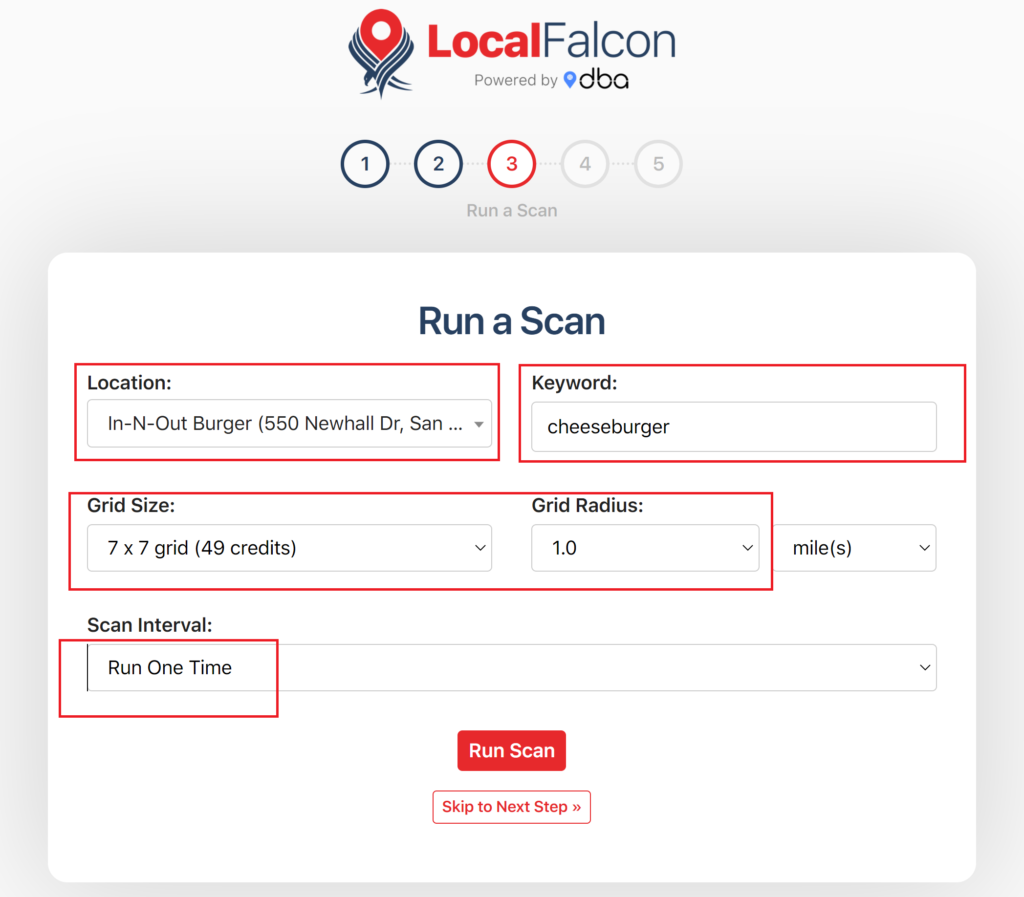Click the Run a Scan heading

click(x=511, y=321)
